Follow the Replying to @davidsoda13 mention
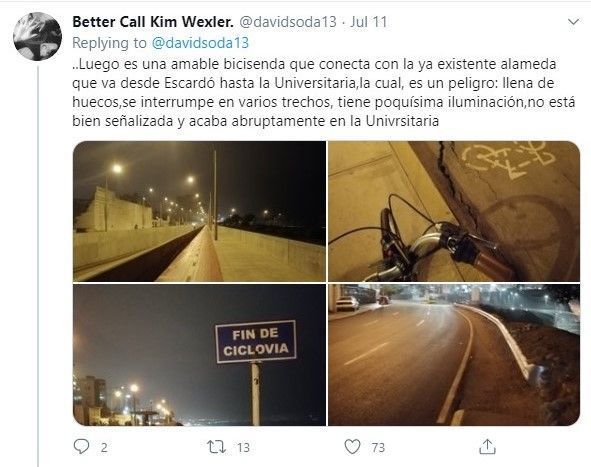Screen dimensions: 591x467 [x=200, y=43]
